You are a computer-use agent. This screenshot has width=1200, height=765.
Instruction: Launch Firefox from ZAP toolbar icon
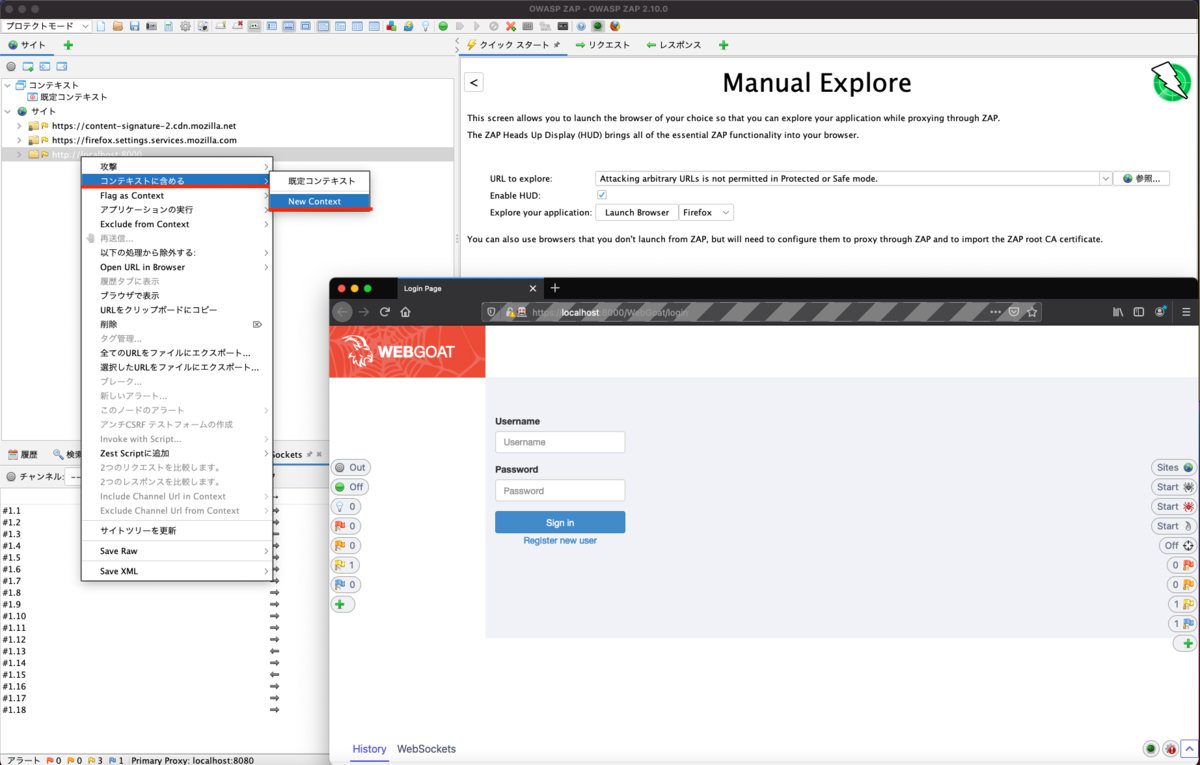point(614,25)
